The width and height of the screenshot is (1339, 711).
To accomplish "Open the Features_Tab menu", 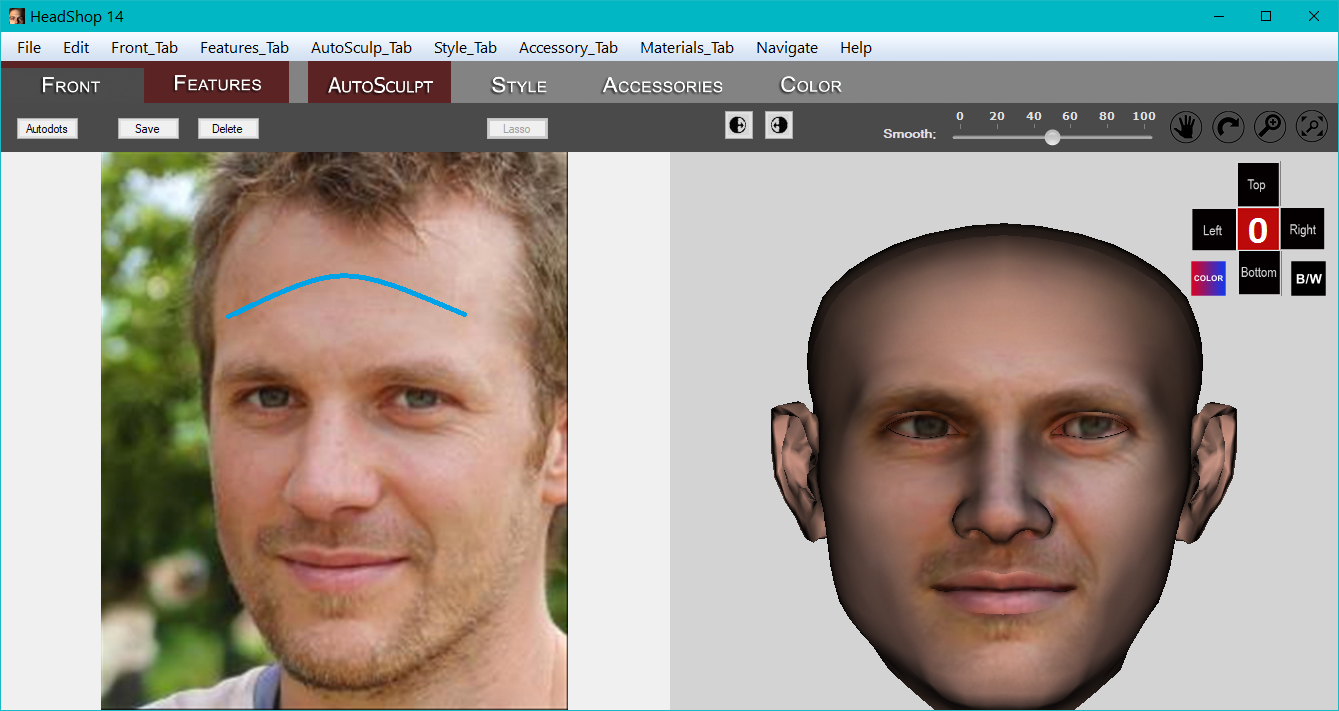I will pos(244,47).
